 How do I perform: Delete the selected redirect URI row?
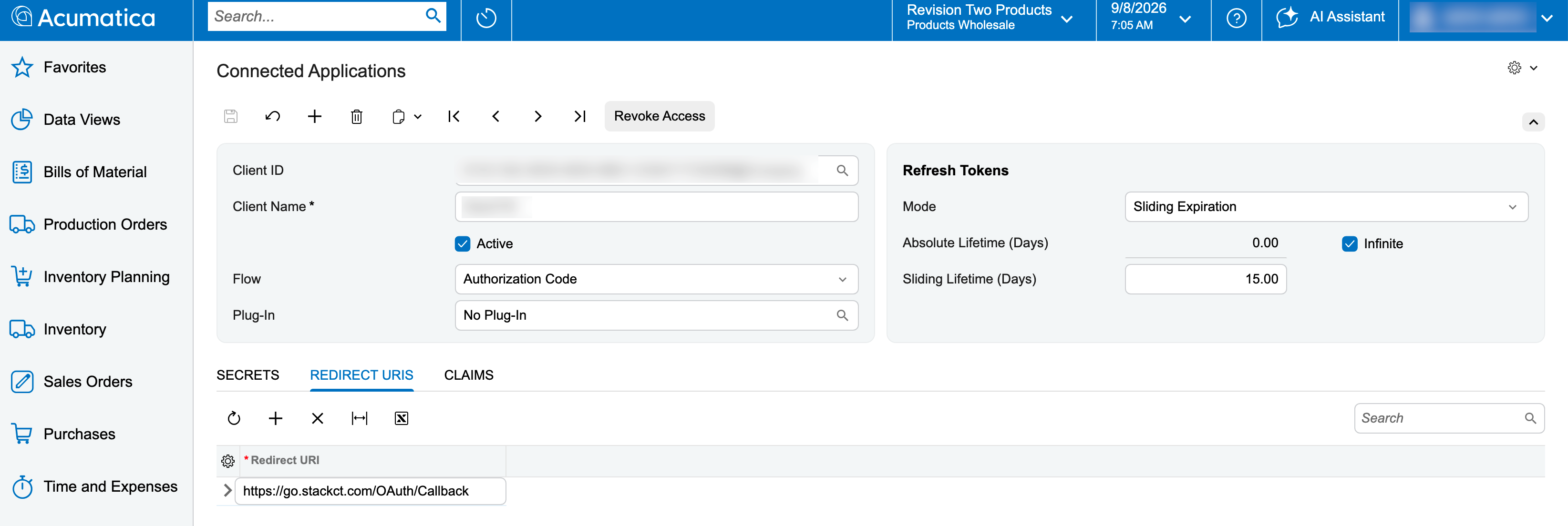tap(317, 418)
